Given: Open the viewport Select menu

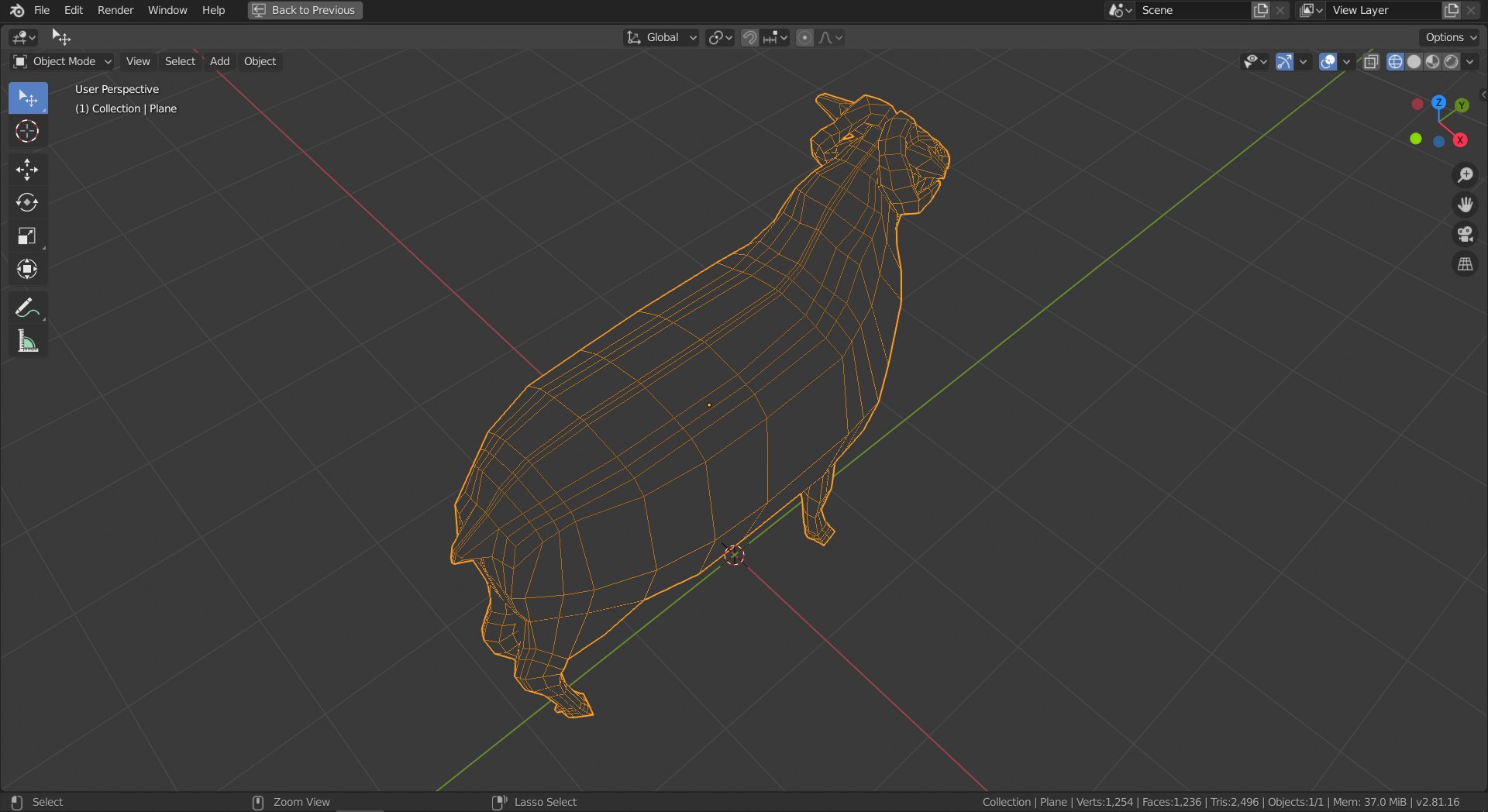Looking at the screenshot, I should click(x=180, y=61).
